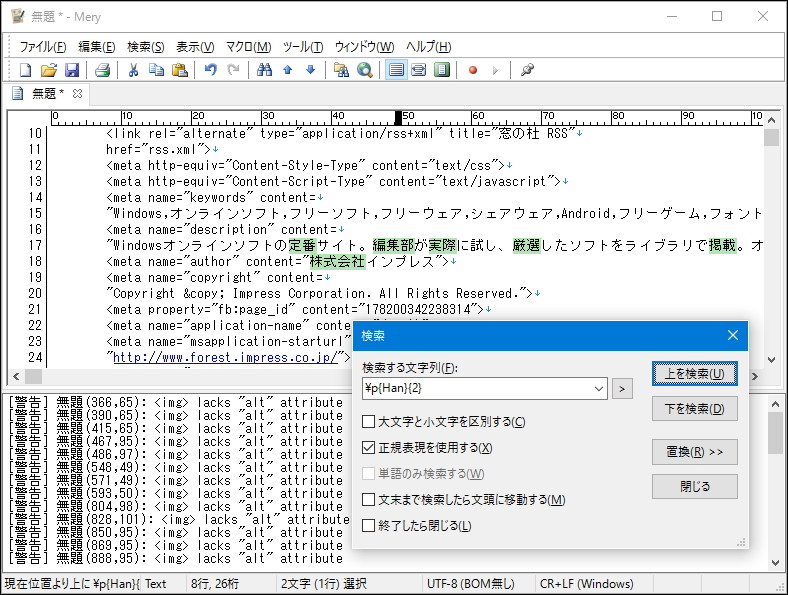
Task: Expand the 置換(R) >> replace section
Action: tap(695, 452)
